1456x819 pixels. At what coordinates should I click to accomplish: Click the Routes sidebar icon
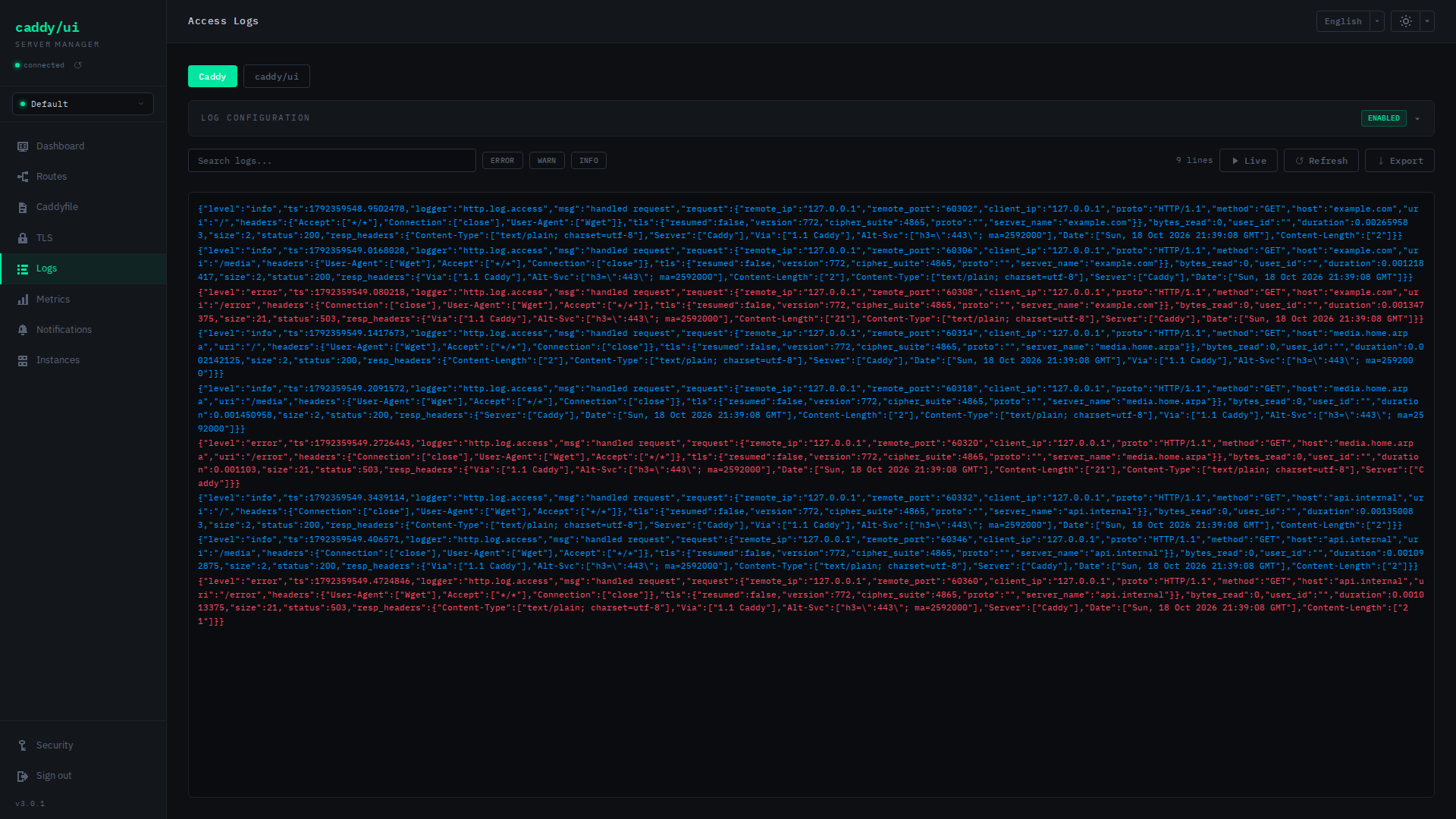click(x=23, y=177)
